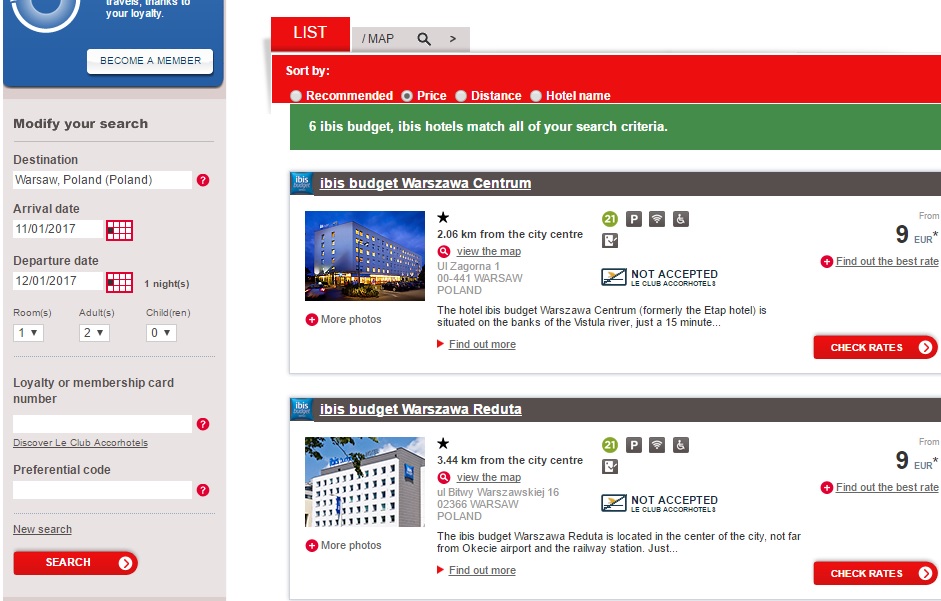Switch to the LIST tab
This screenshot has height=601, width=941.
click(x=310, y=34)
